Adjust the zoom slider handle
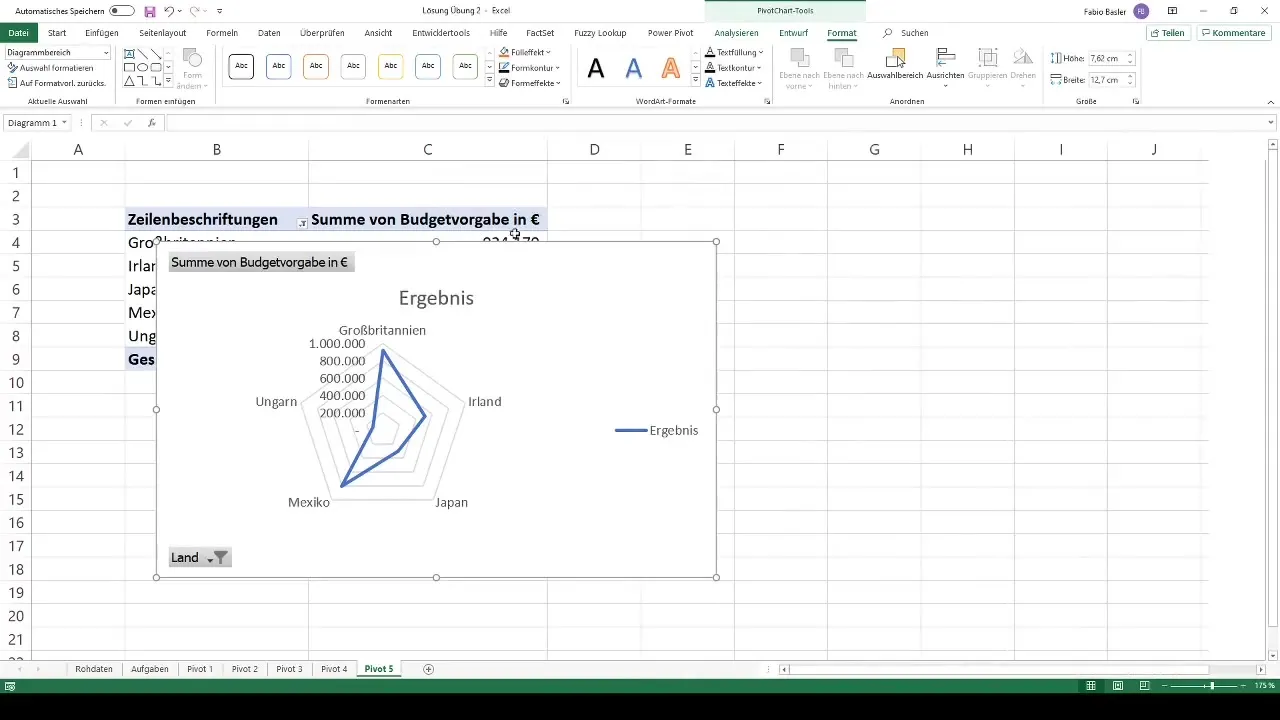Screen dimensions: 1280x720 (x=1212, y=686)
